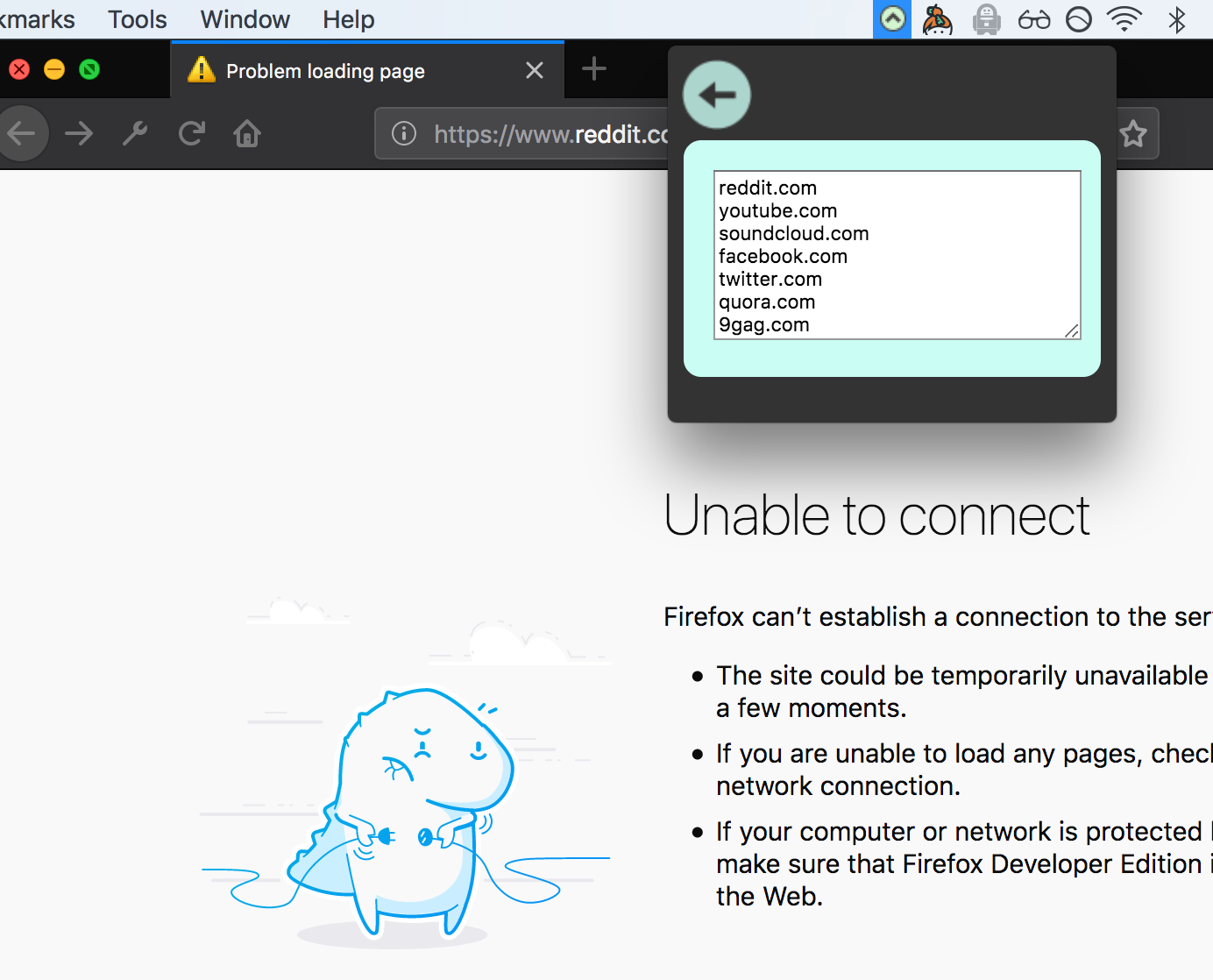The width and height of the screenshot is (1213, 980).
Task: Click the twitter.com line in the blocklist
Action: pyautogui.click(x=770, y=279)
